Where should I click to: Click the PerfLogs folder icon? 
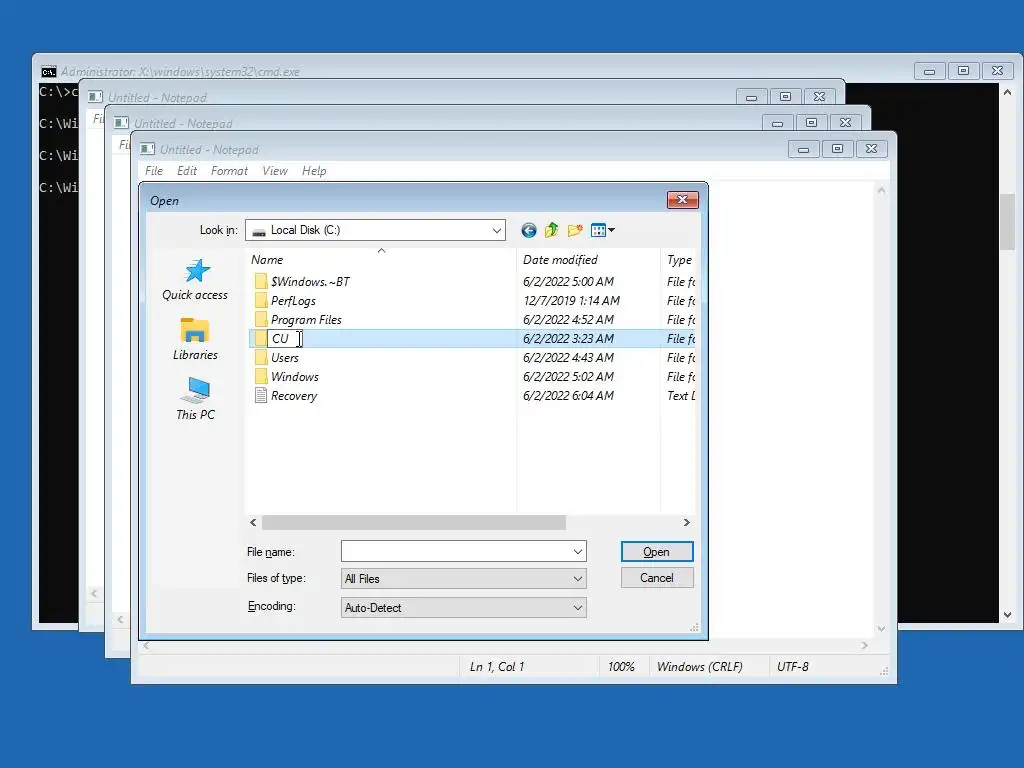pos(261,300)
